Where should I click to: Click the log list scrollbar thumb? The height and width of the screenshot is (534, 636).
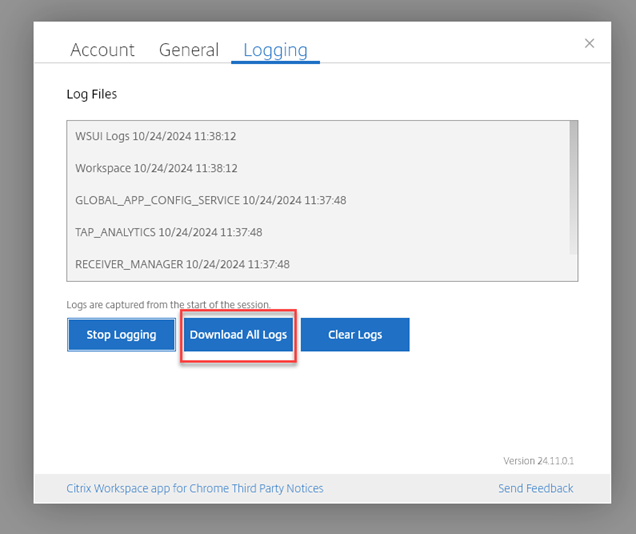[x=573, y=187]
